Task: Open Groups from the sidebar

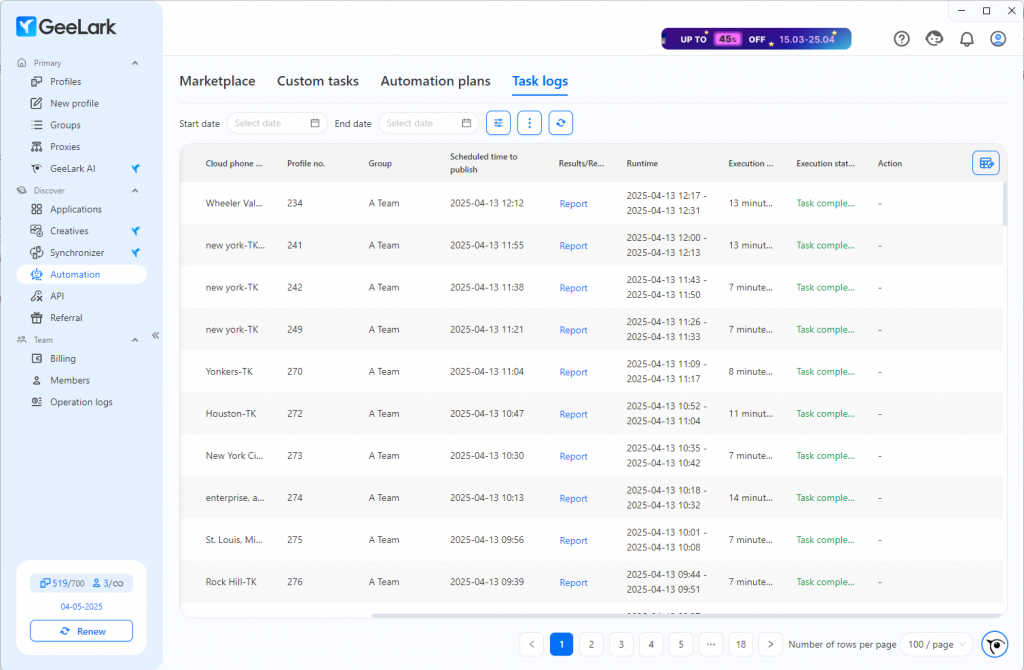Action: click(x=65, y=125)
